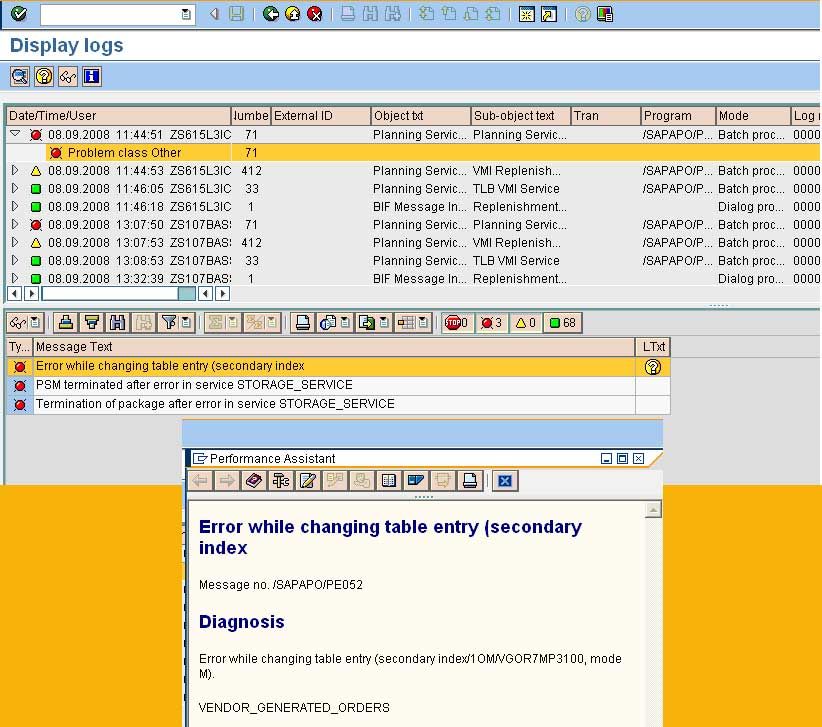Print the Performance Assistant document
Image resolution: width=822 pixels, height=727 pixels.
[x=470, y=481]
